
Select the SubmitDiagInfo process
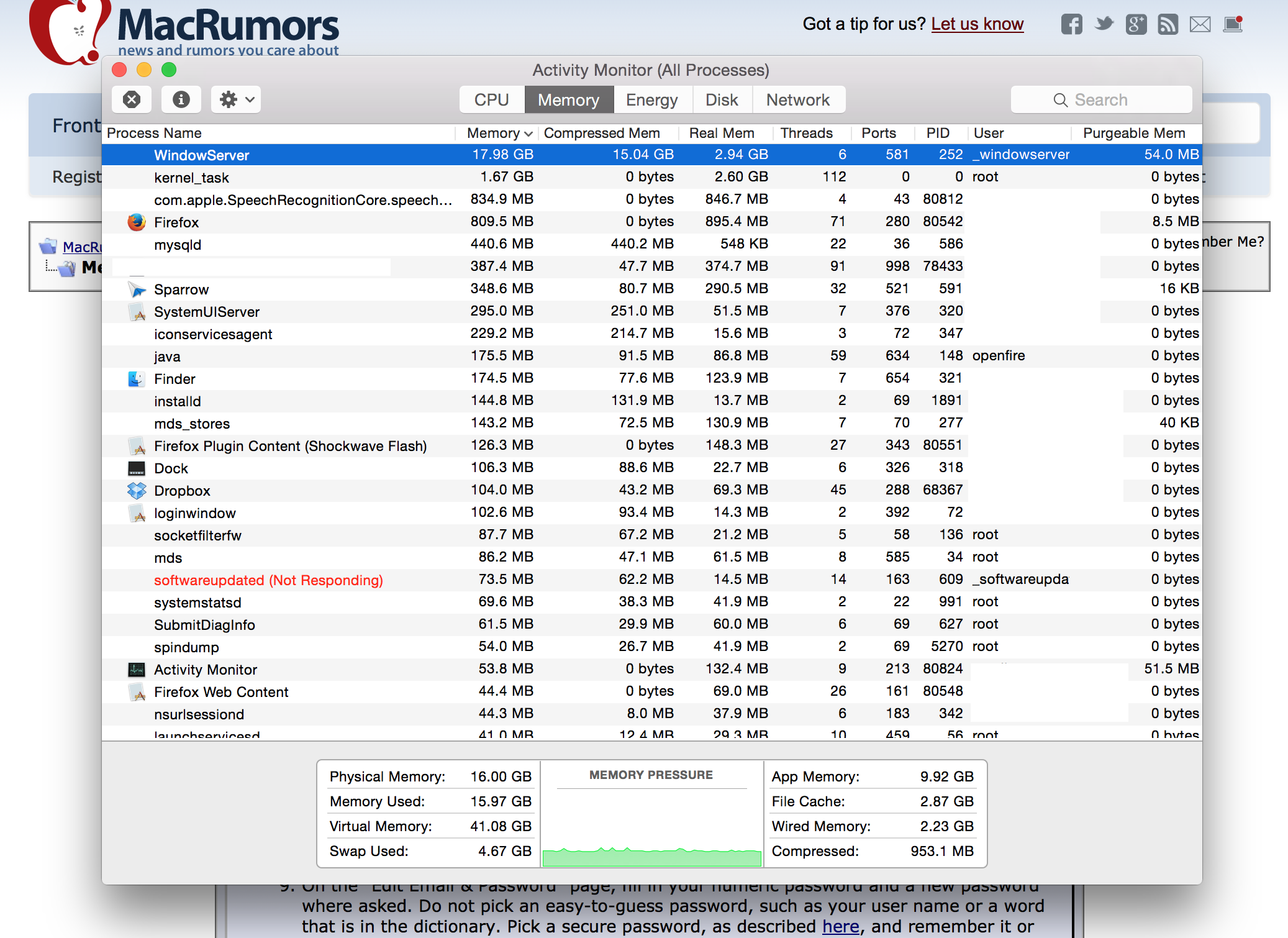(651, 624)
